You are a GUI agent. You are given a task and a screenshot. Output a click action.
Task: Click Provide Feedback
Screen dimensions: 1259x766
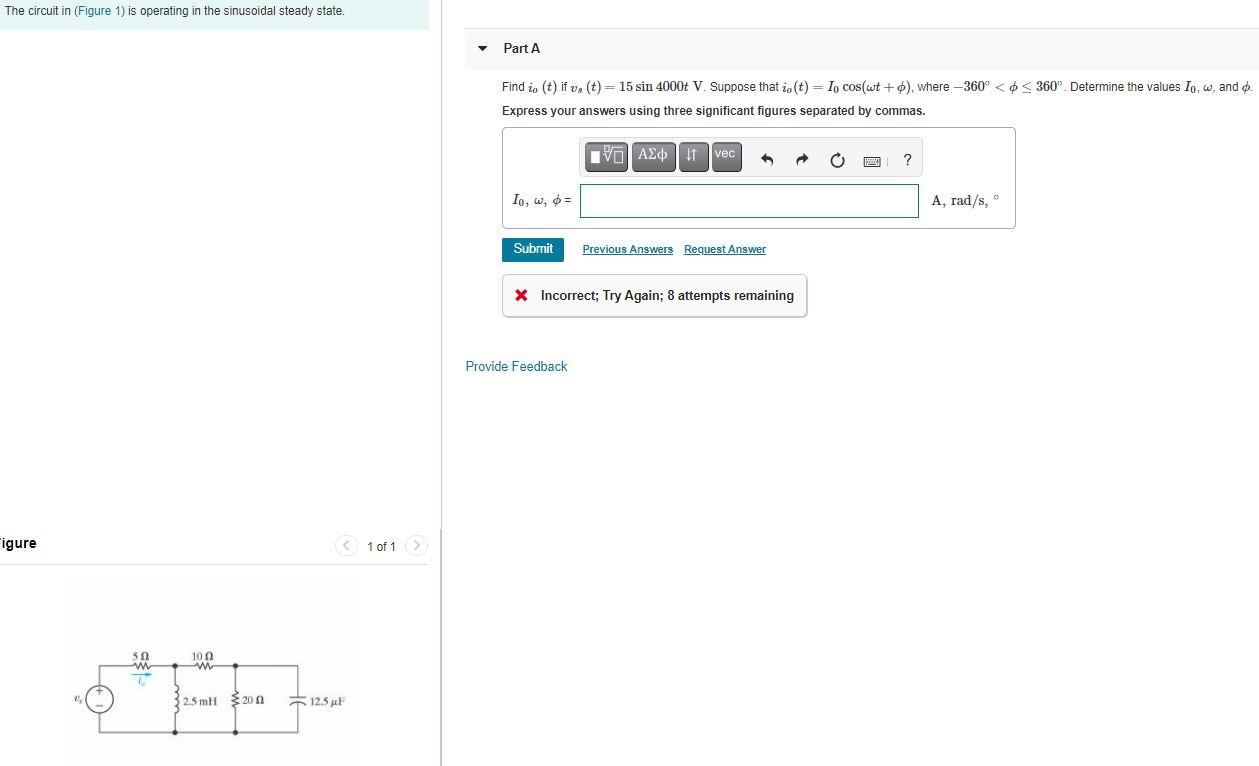(516, 366)
